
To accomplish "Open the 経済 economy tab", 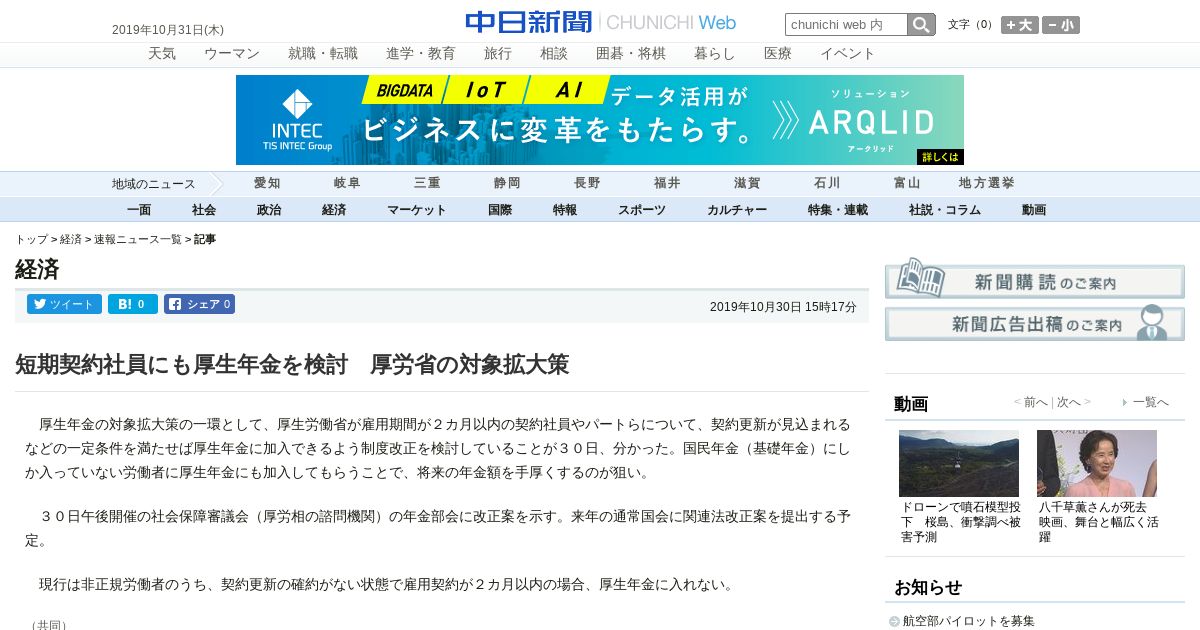I will (334, 210).
